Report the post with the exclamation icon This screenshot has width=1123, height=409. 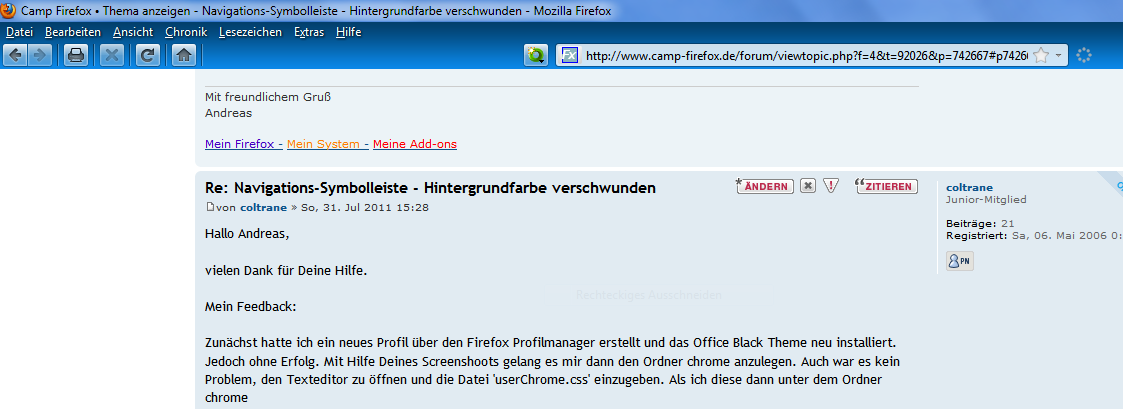pyautogui.click(x=831, y=186)
